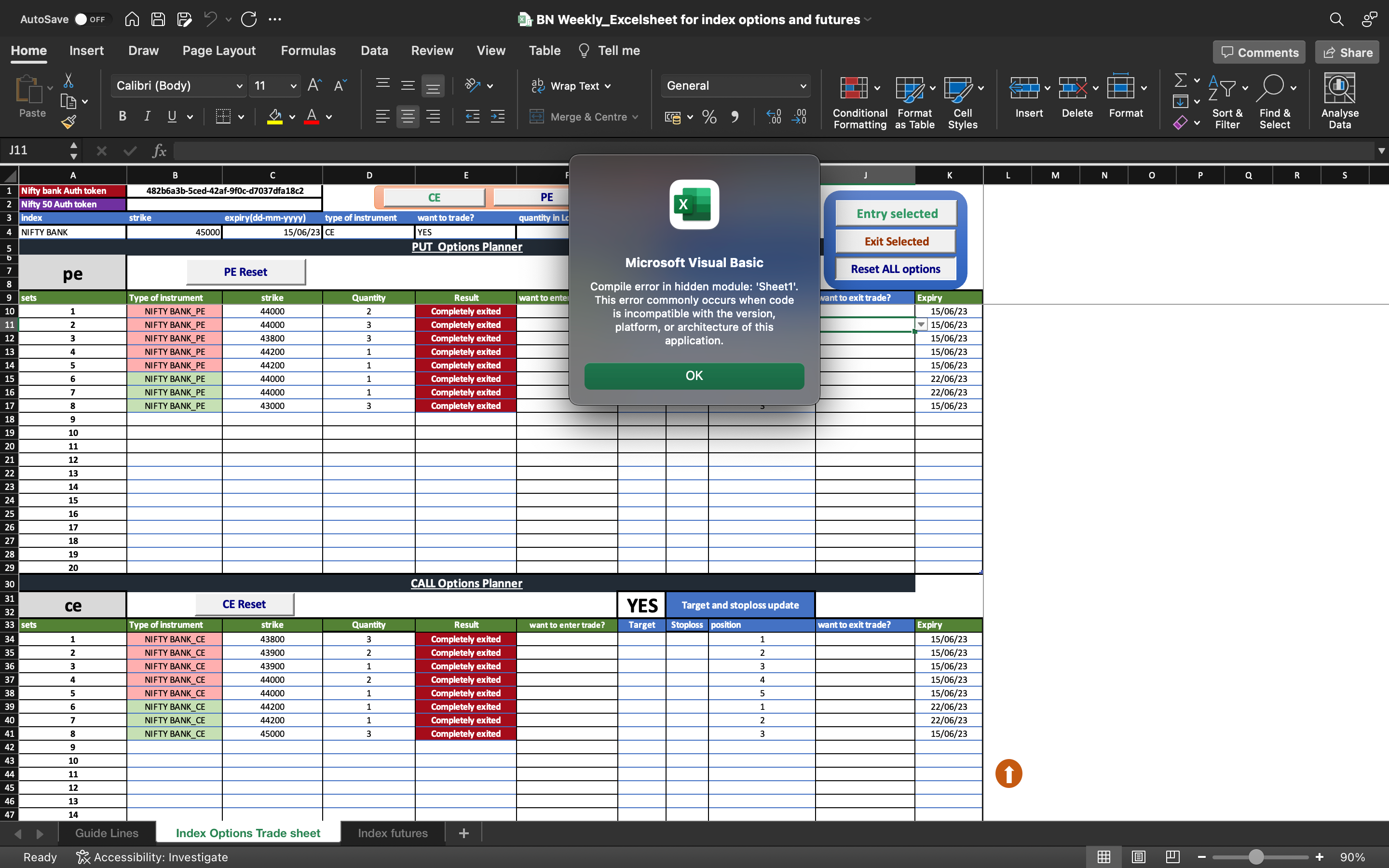This screenshot has height=868, width=1389.
Task: Expand the General number format dropdown
Action: pos(803,86)
